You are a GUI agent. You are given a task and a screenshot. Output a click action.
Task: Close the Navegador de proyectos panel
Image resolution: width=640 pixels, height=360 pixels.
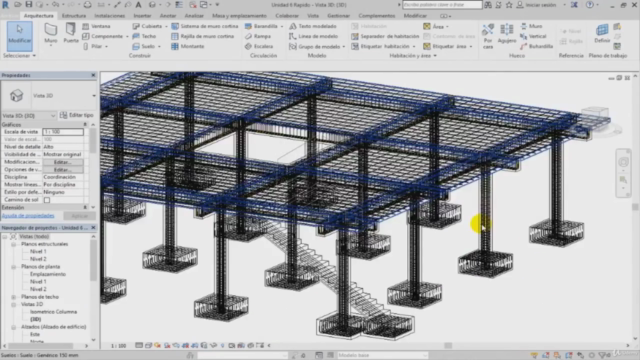93,228
